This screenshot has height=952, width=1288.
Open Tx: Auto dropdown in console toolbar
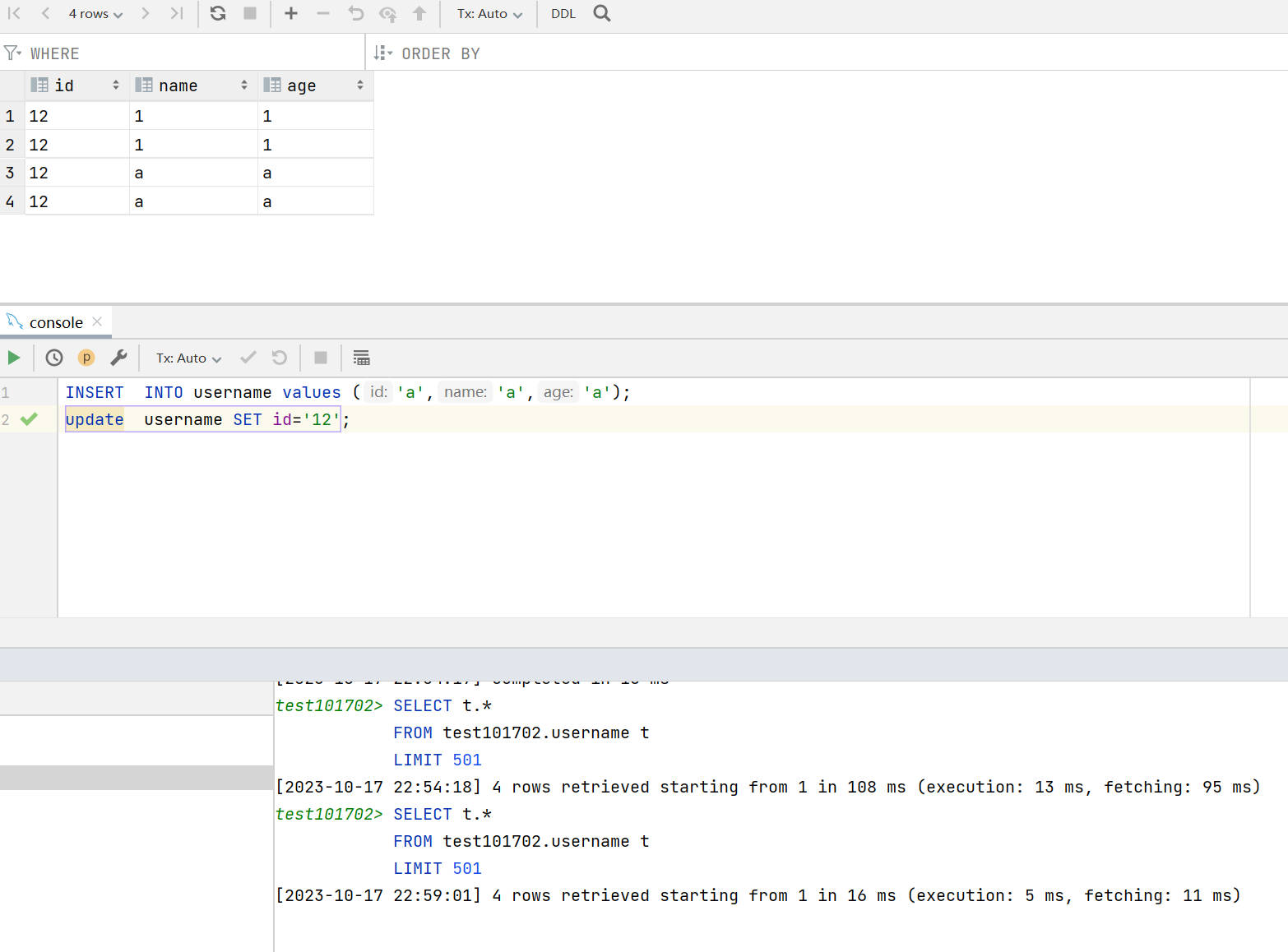coord(188,358)
